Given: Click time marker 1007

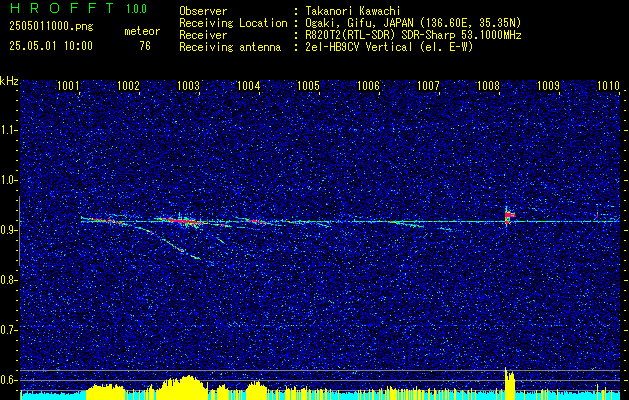Looking at the screenshot, I should pos(428,85).
